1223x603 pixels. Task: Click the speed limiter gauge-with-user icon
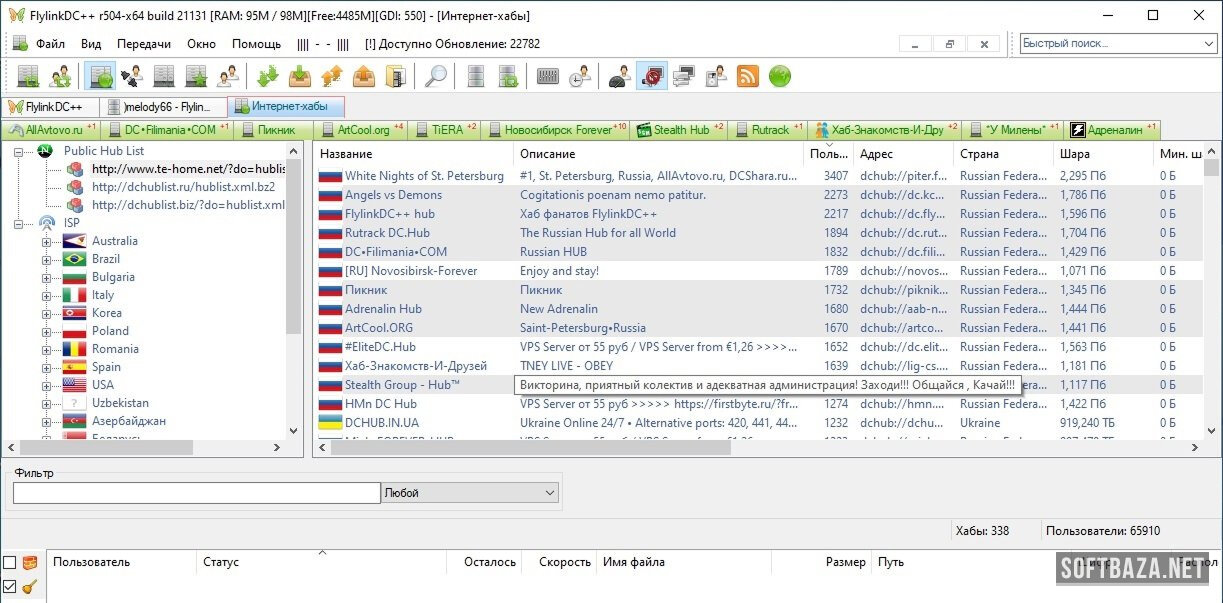tap(621, 76)
